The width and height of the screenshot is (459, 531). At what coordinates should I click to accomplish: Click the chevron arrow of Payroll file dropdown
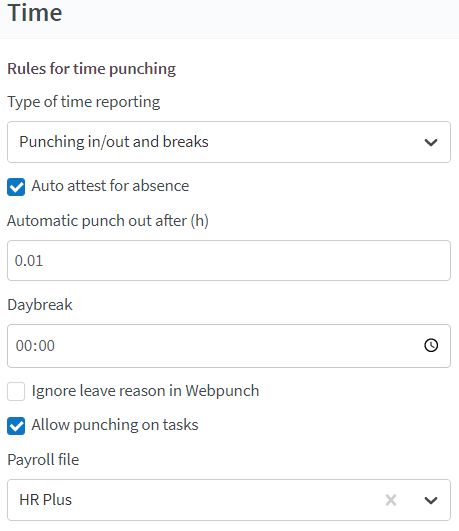pyautogui.click(x=431, y=500)
